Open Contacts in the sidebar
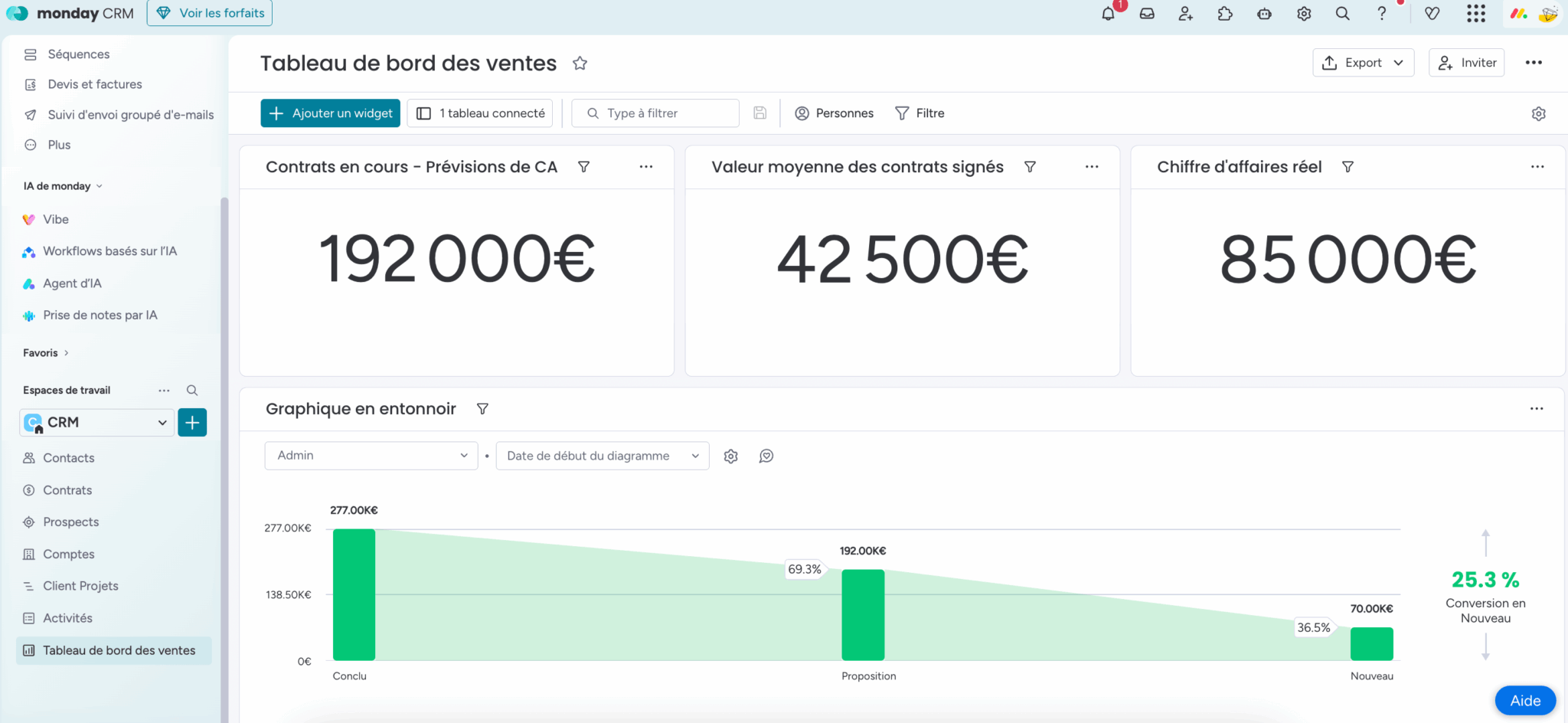The width and height of the screenshot is (1568, 723). 69,458
